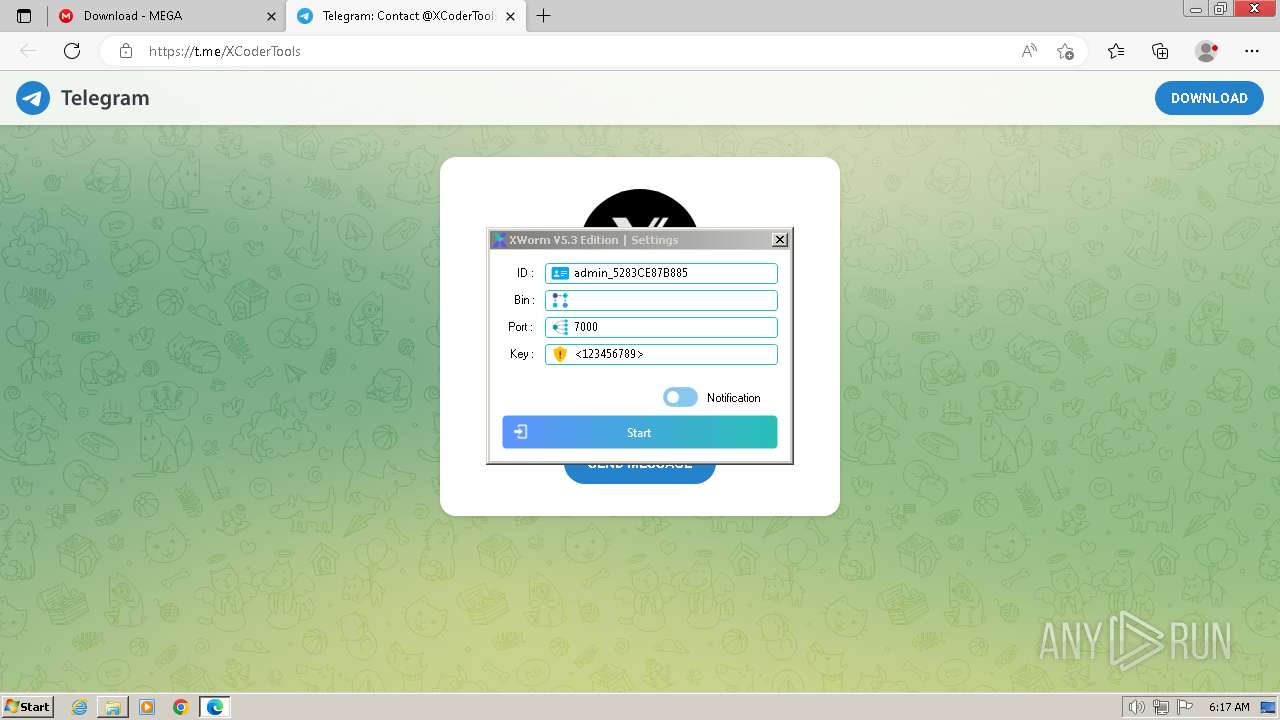Viewport: 1280px width, 720px height.
Task: Add this page to favorites
Action: (1065, 51)
